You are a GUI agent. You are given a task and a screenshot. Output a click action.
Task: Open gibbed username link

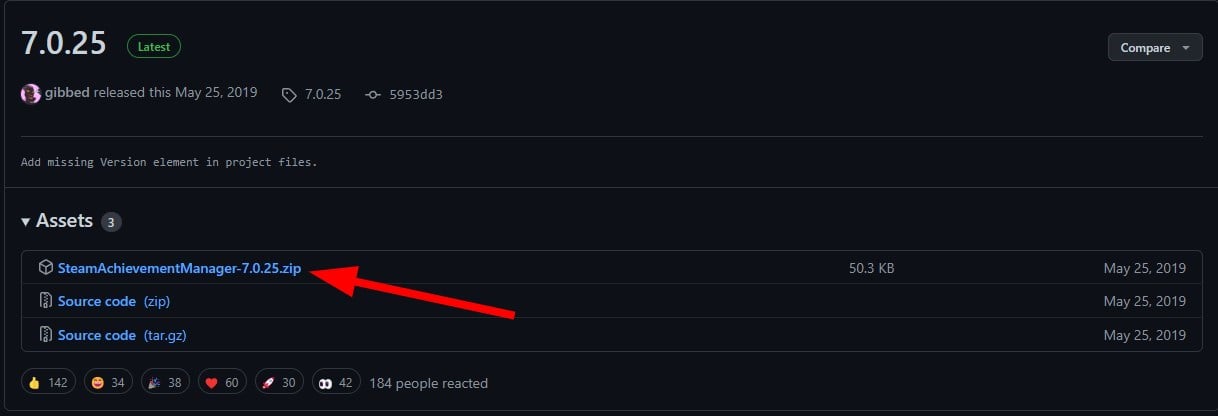pos(68,93)
